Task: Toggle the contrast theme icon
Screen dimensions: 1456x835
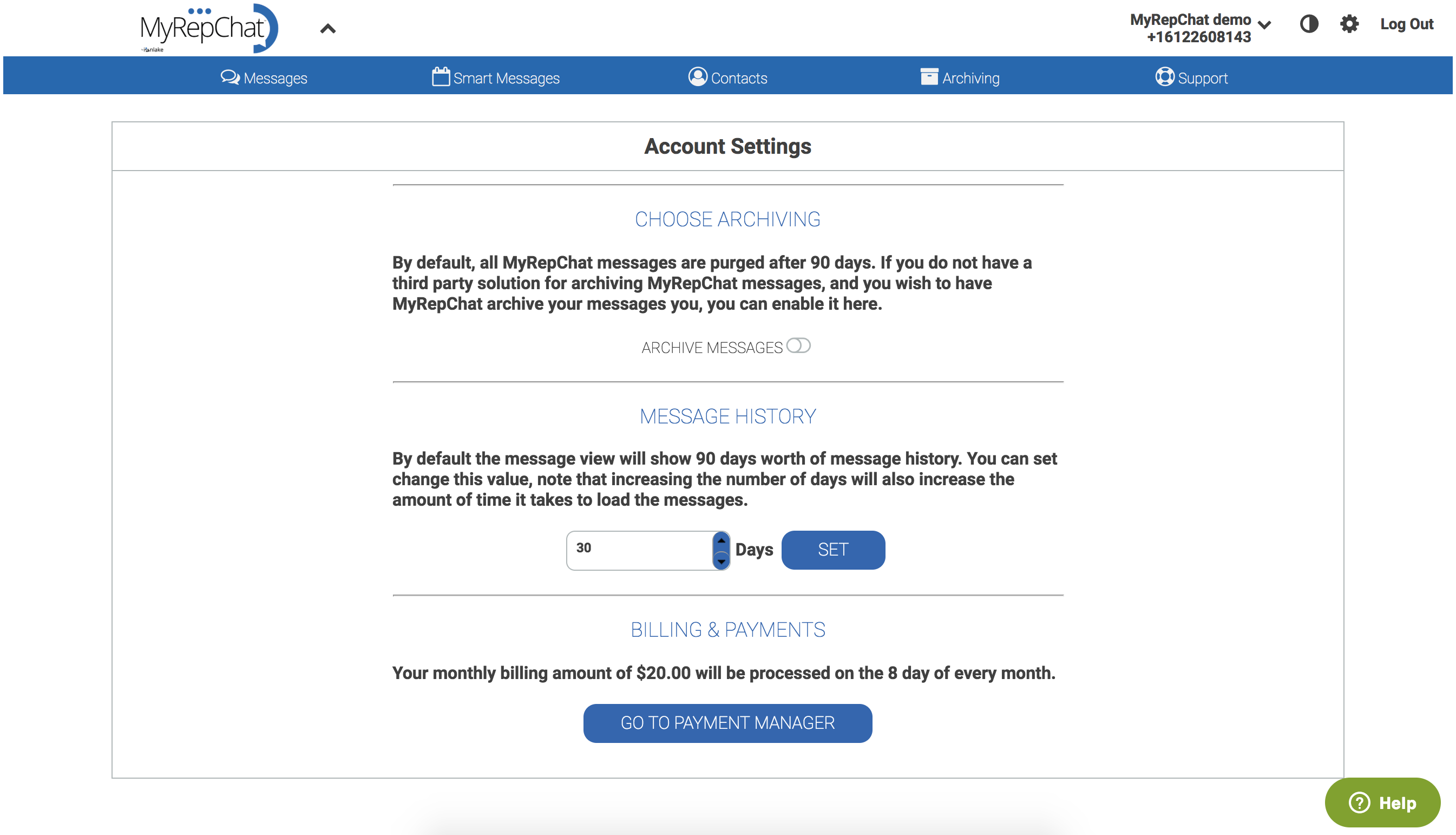Action: pyautogui.click(x=1309, y=24)
